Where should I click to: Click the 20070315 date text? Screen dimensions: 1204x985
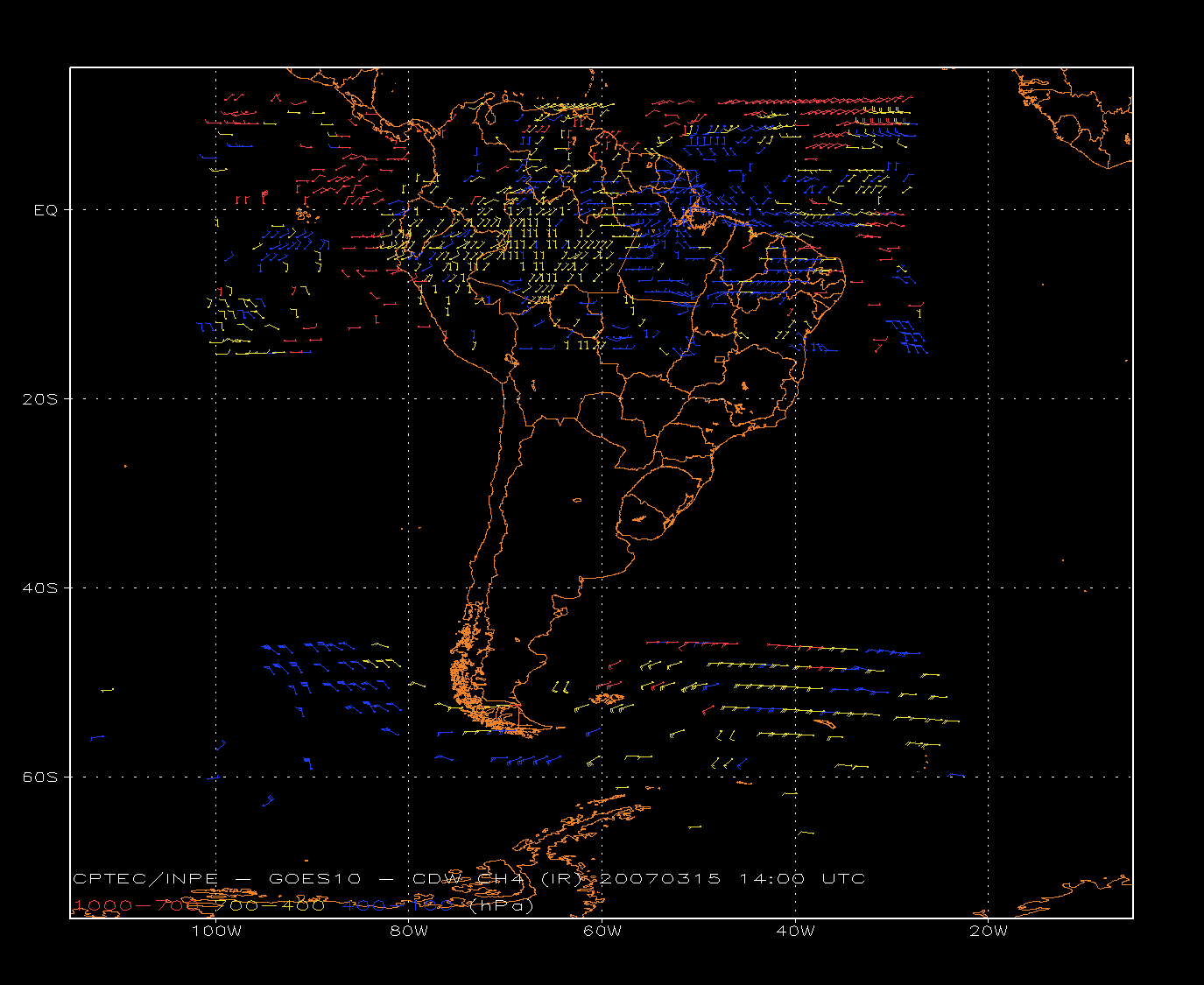(x=658, y=878)
